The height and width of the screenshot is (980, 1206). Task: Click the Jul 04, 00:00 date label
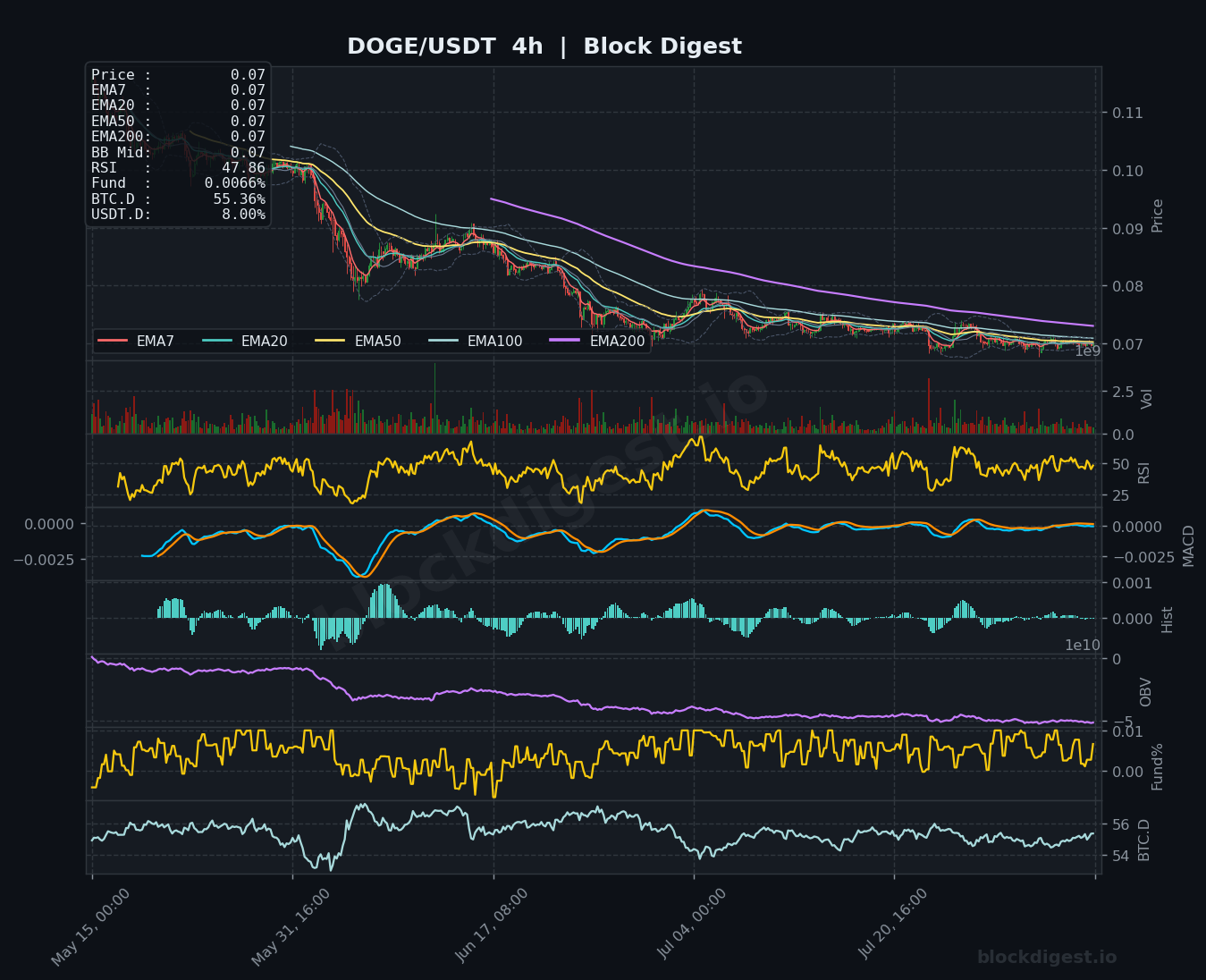coord(693,925)
